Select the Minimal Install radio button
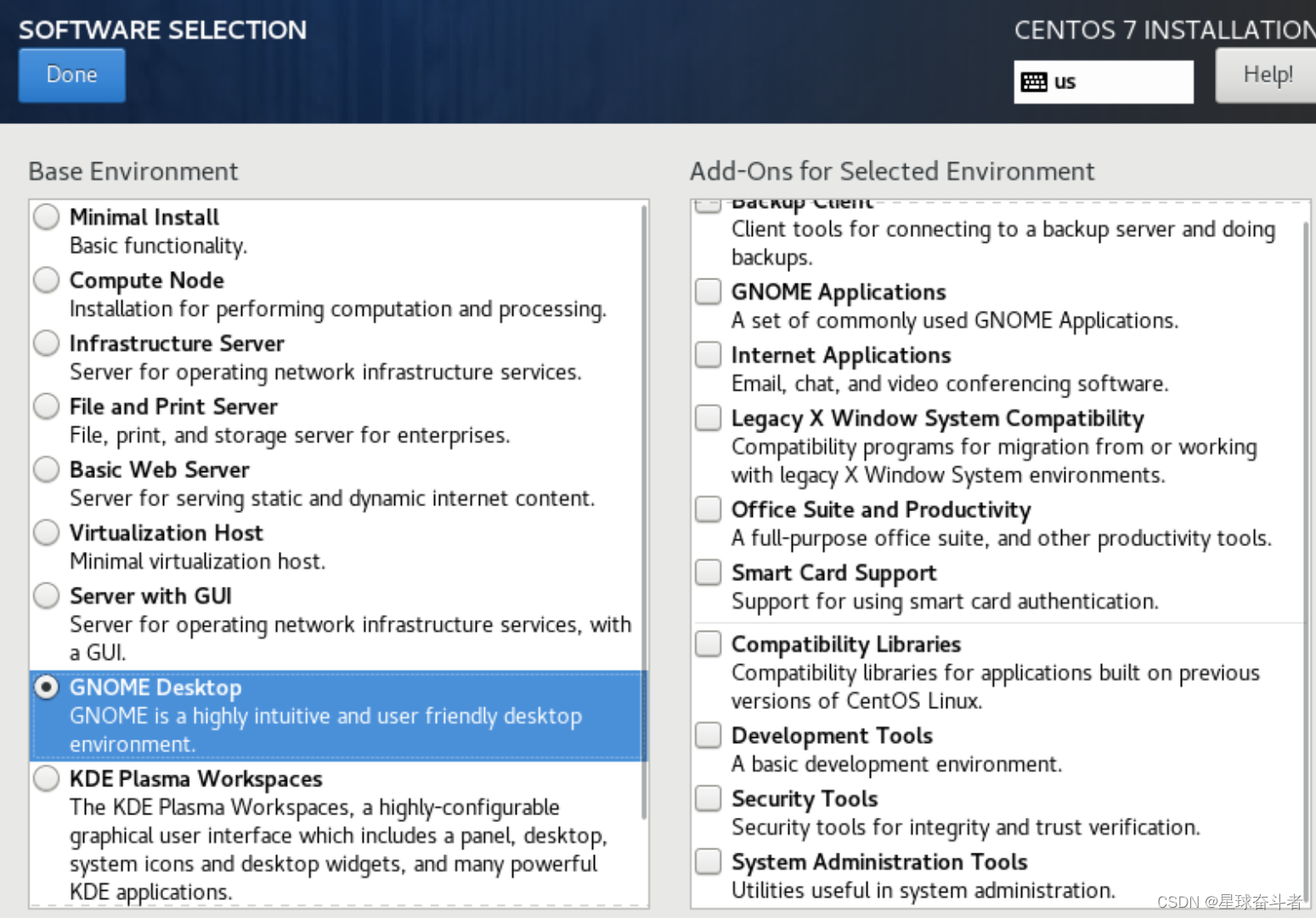This screenshot has width=1316, height=918. click(47, 217)
